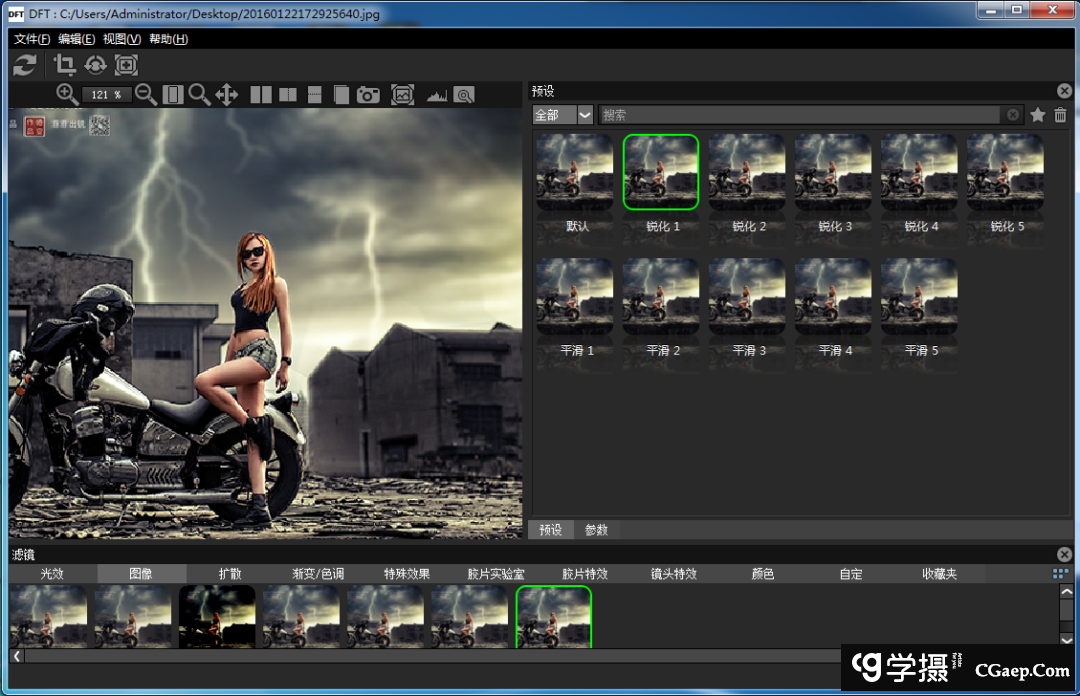Click the refresh/reset arrows icon

[25, 66]
